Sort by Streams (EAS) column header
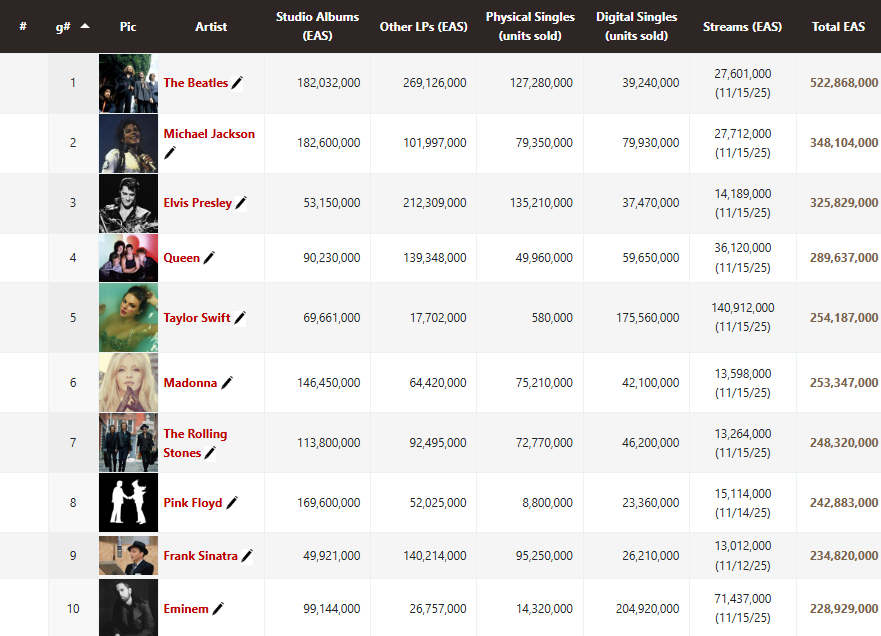 742,26
